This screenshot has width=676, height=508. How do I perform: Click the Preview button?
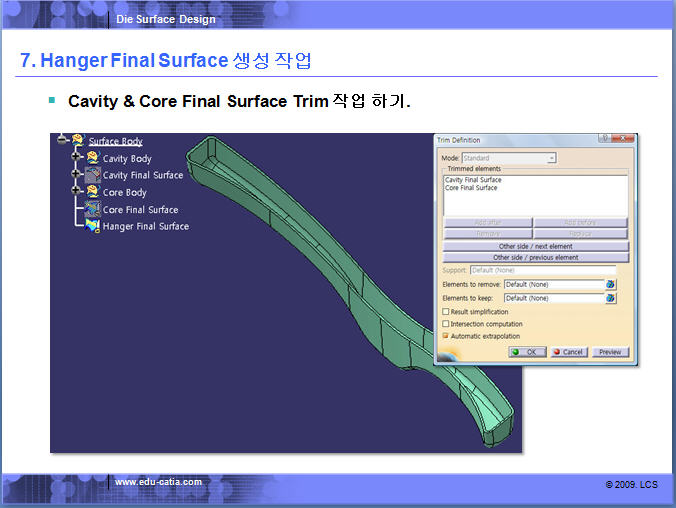click(609, 352)
